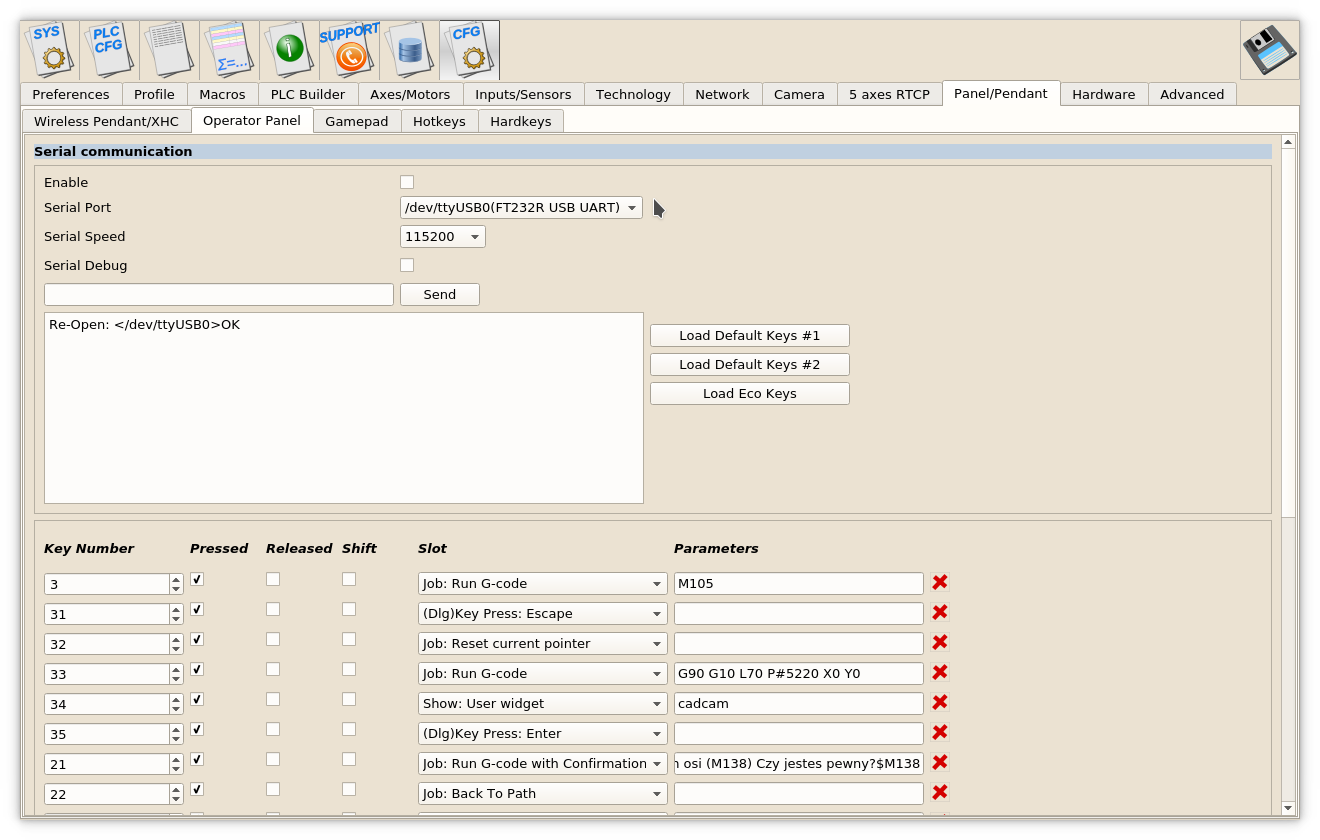Open the SYS system settings icon
The width and height of the screenshot is (1320, 840).
50,50
